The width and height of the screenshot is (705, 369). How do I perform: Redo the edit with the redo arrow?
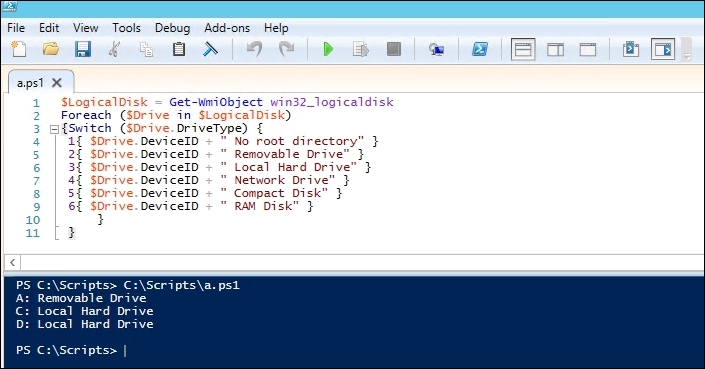(x=286, y=49)
